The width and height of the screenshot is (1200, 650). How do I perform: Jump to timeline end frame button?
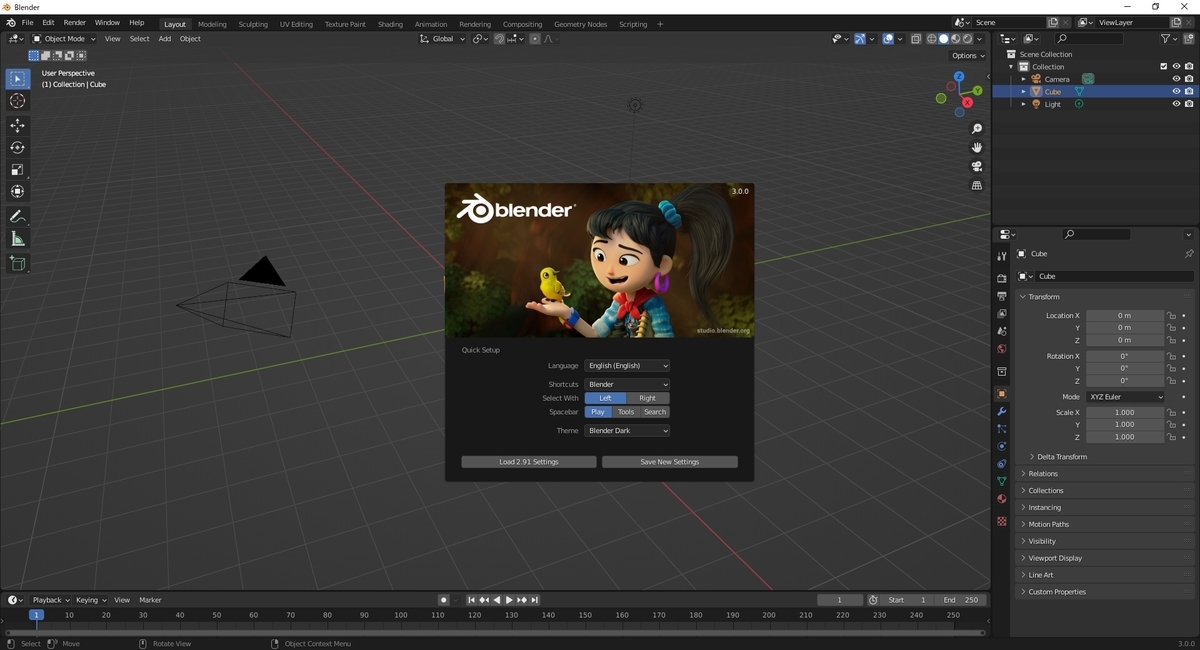point(535,600)
